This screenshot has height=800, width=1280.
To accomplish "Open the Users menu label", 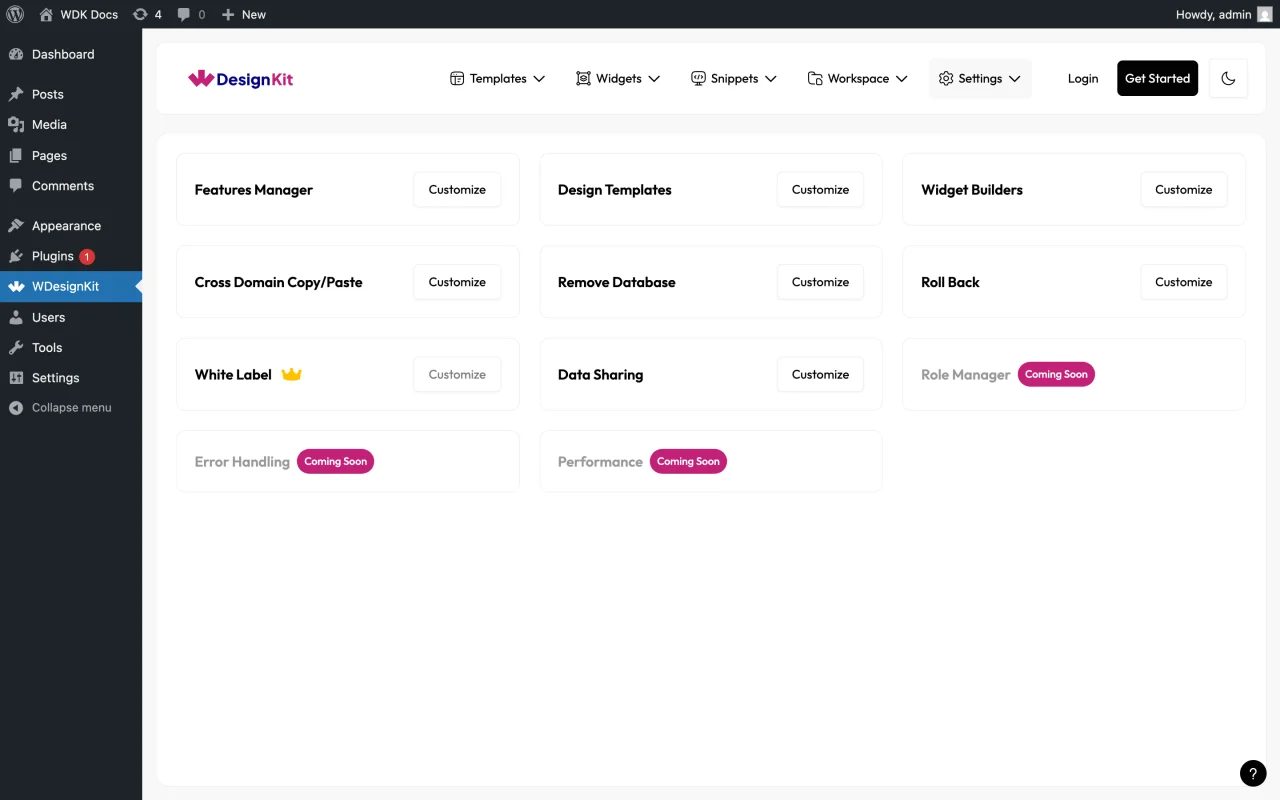I will click(48, 317).
